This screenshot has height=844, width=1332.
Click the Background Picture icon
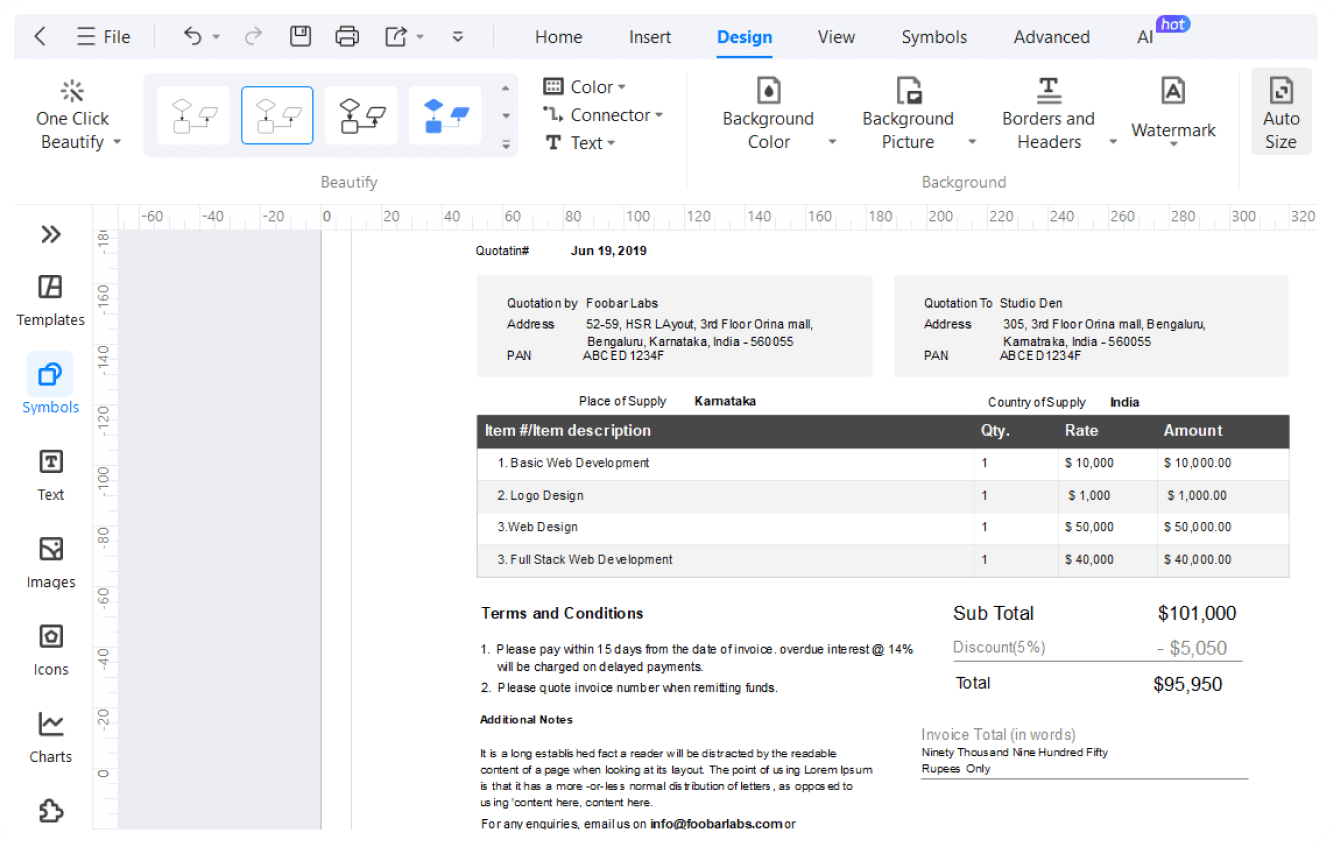pyautogui.click(x=908, y=91)
